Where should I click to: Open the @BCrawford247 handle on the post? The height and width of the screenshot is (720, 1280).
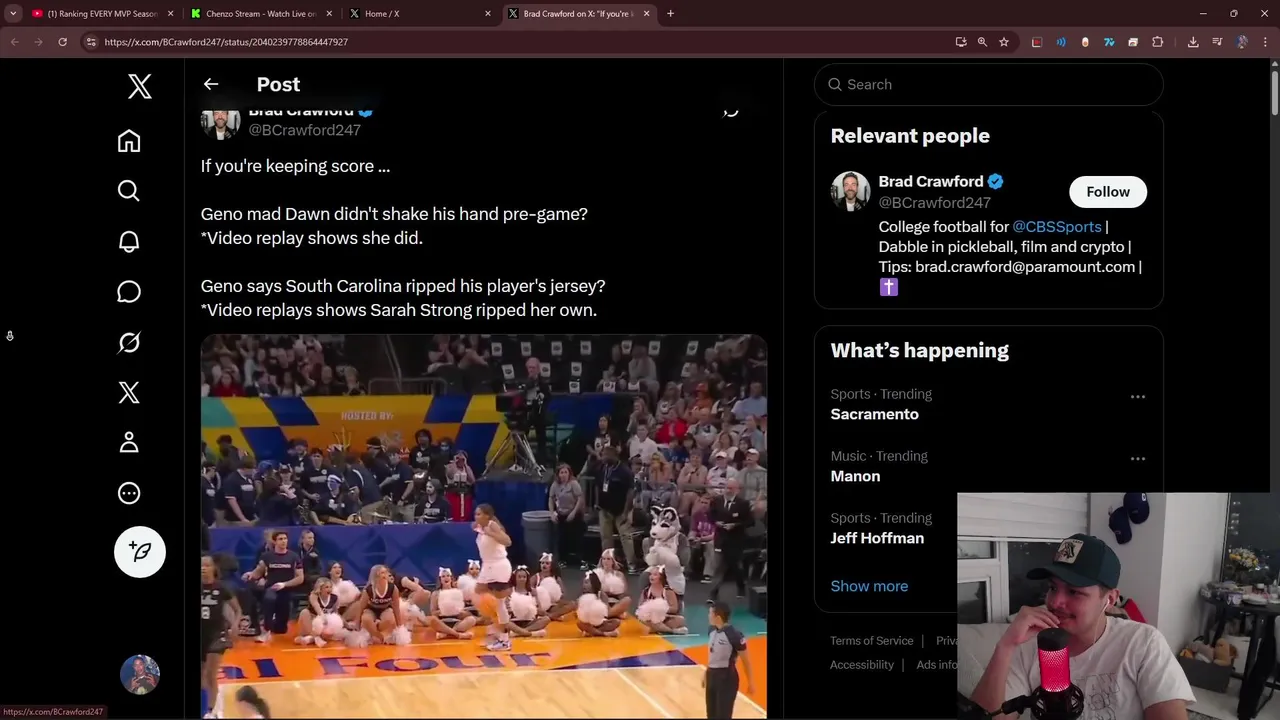pos(304,130)
